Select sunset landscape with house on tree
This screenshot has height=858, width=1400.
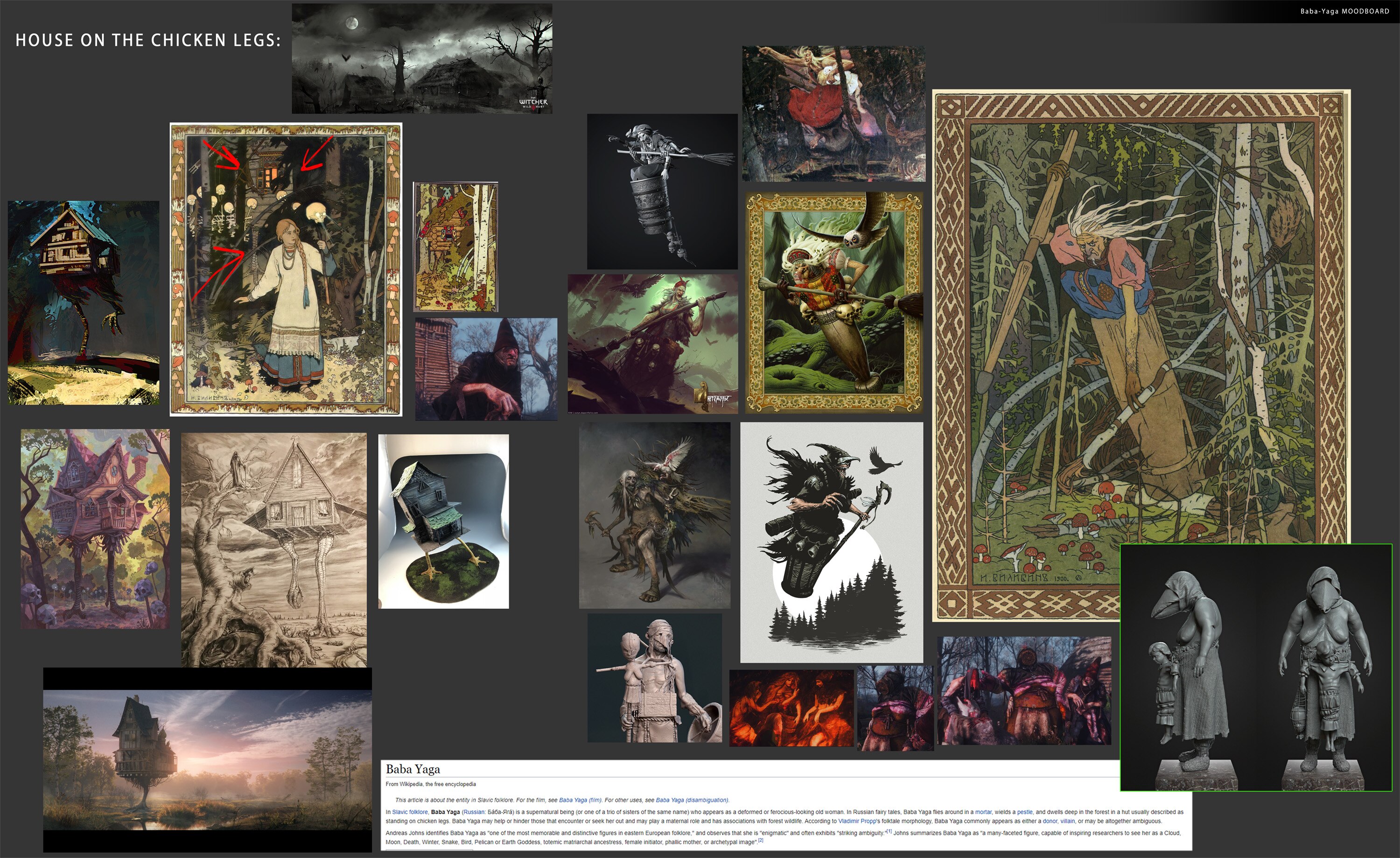click(207, 760)
